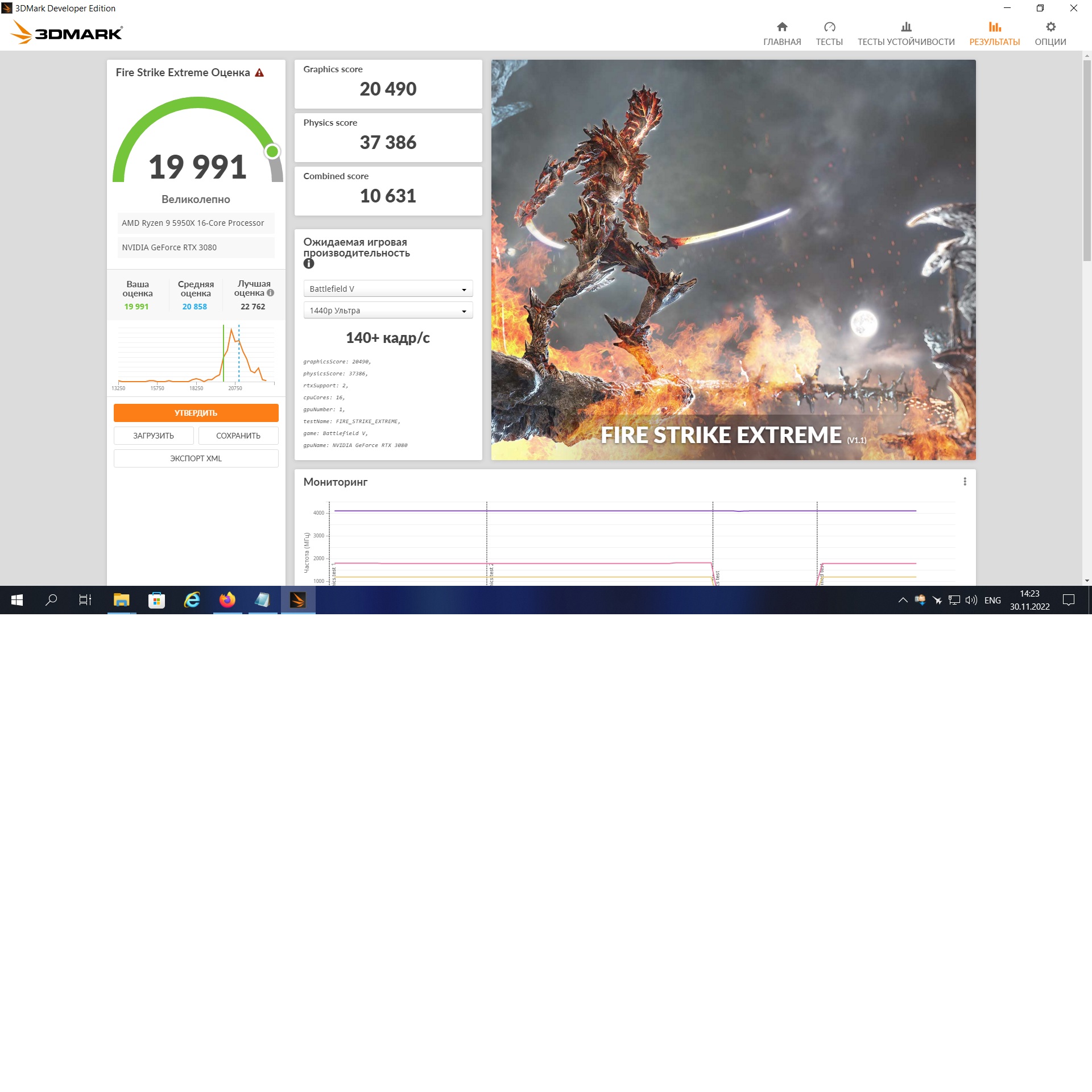
Task: Open ТЕСТЫ УСТОЙЧИВОСТИ stress tests icon
Action: 906,27
